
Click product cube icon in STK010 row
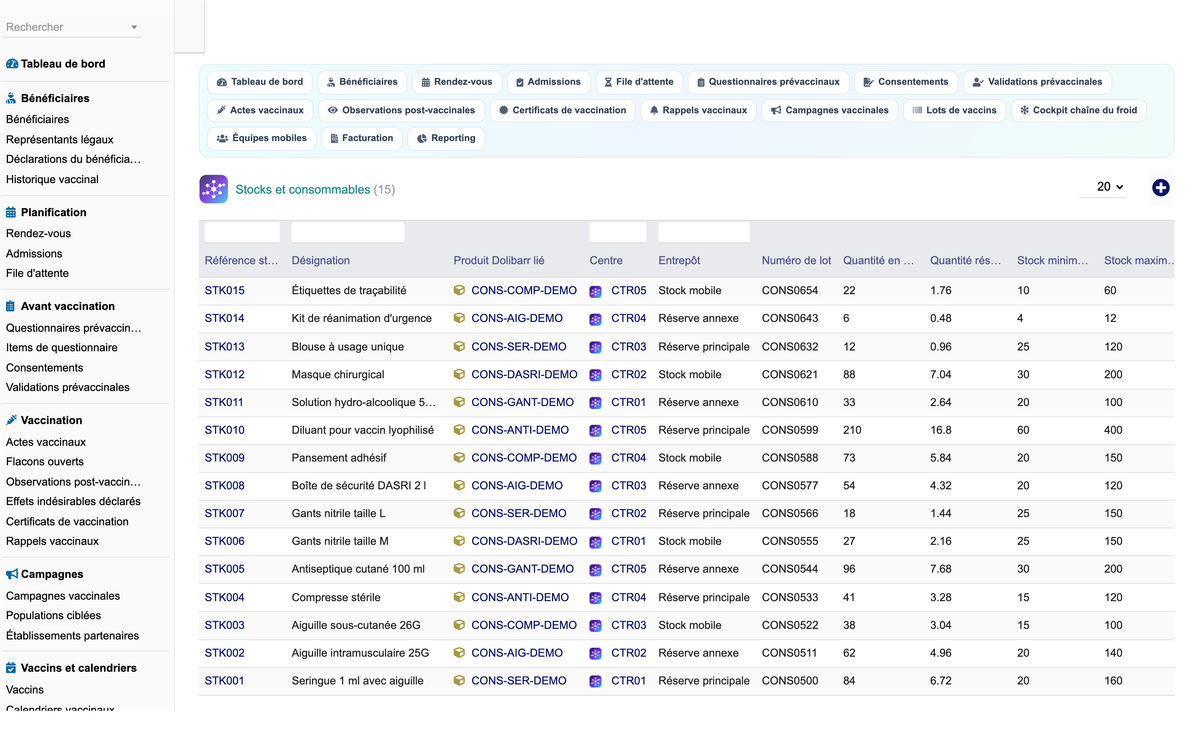[460, 430]
